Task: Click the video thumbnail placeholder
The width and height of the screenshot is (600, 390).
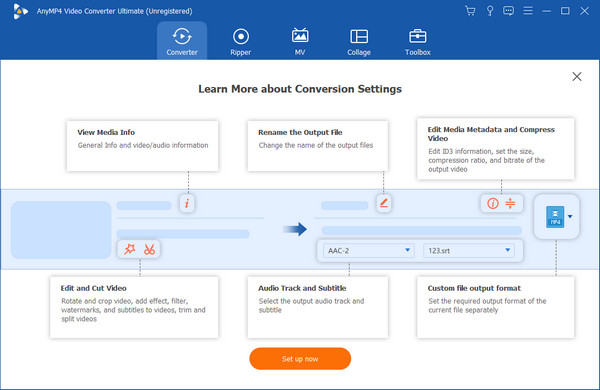Action: click(x=61, y=230)
